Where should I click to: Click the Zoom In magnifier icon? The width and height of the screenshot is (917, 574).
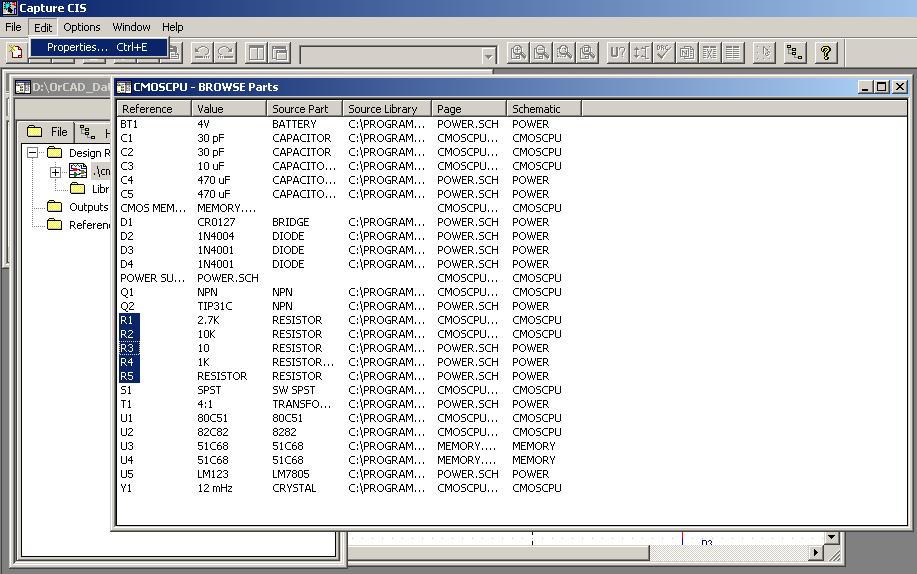point(518,53)
